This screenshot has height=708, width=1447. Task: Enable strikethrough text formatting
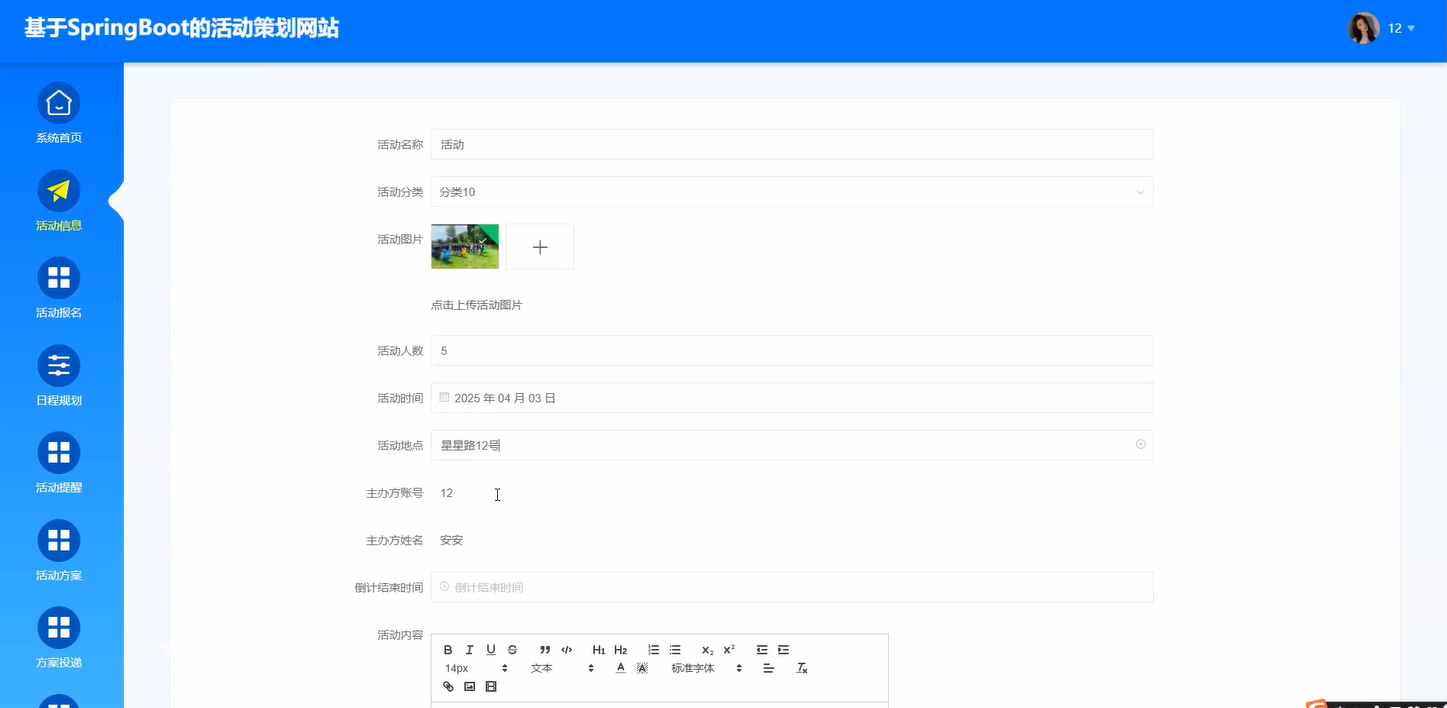(x=512, y=649)
